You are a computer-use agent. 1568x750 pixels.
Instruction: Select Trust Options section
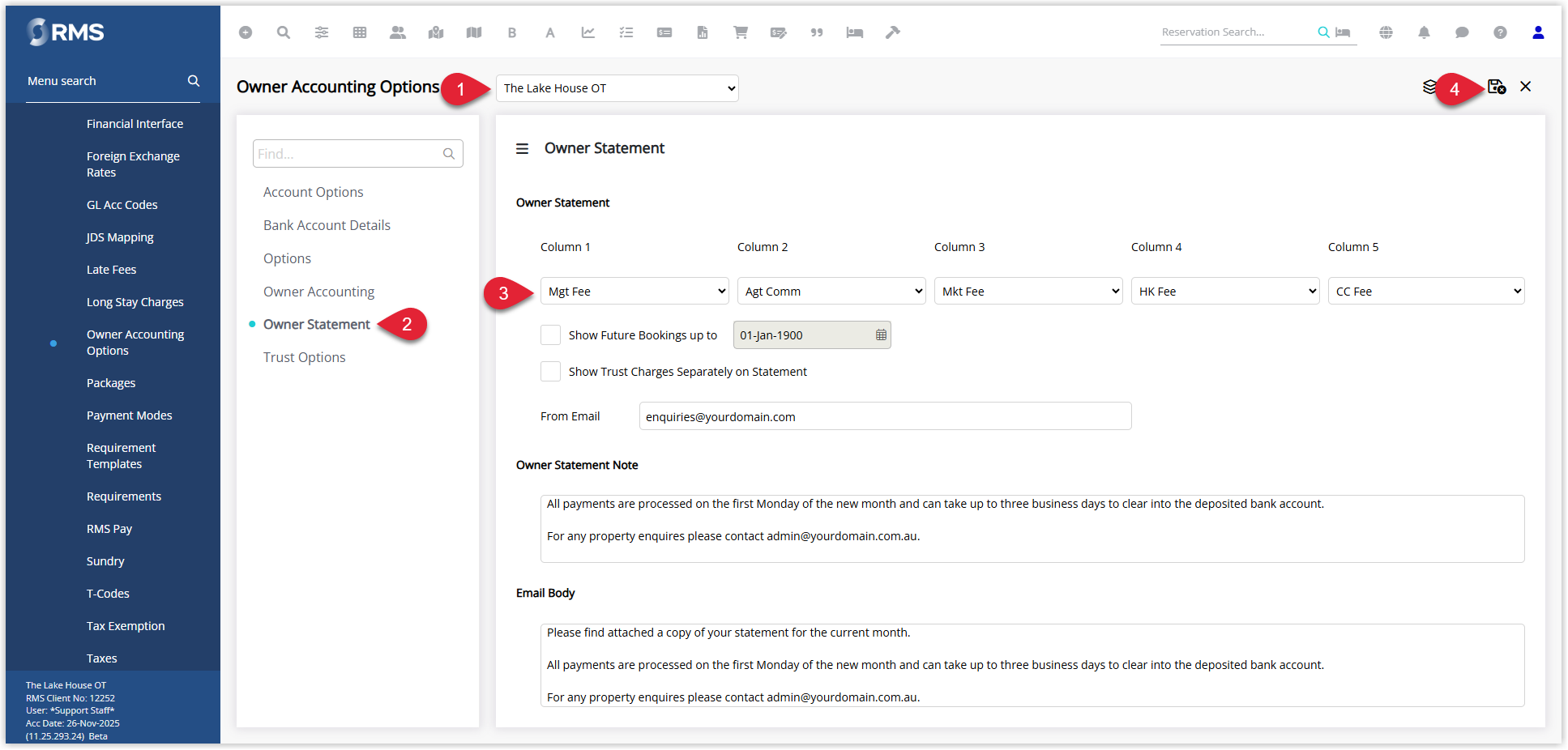304,357
